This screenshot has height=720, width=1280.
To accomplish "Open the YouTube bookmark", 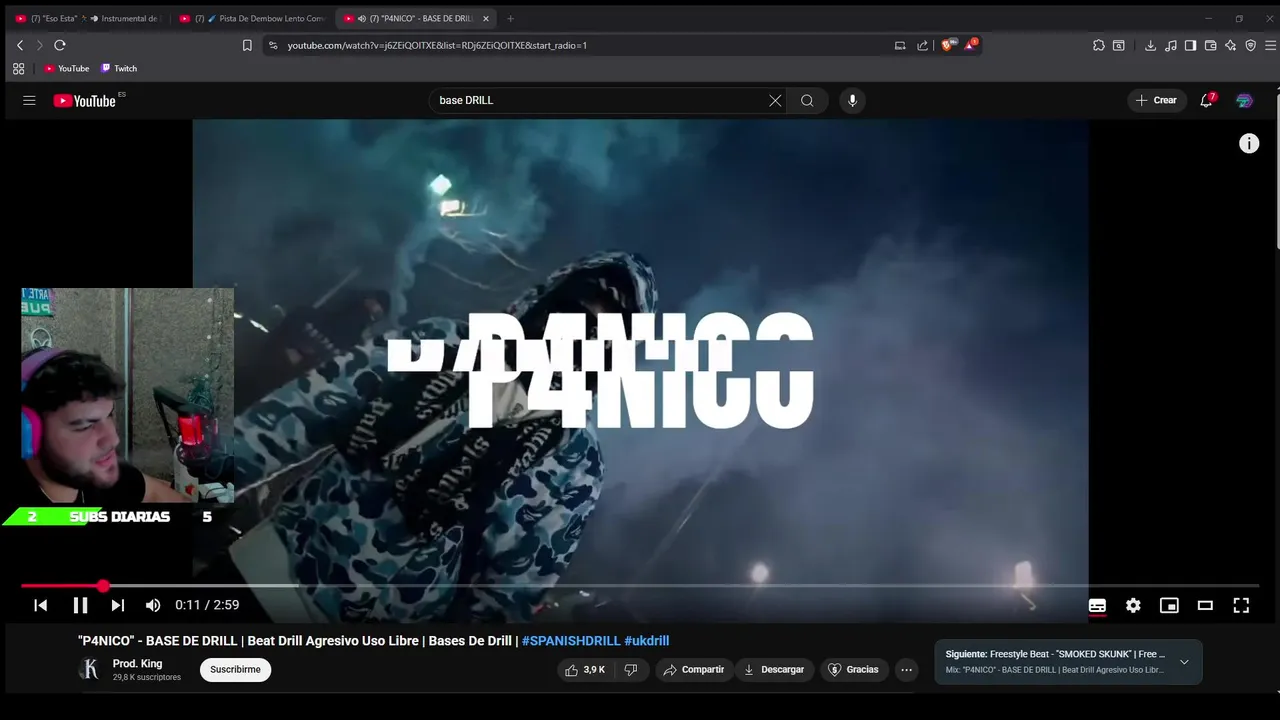I will (67, 69).
